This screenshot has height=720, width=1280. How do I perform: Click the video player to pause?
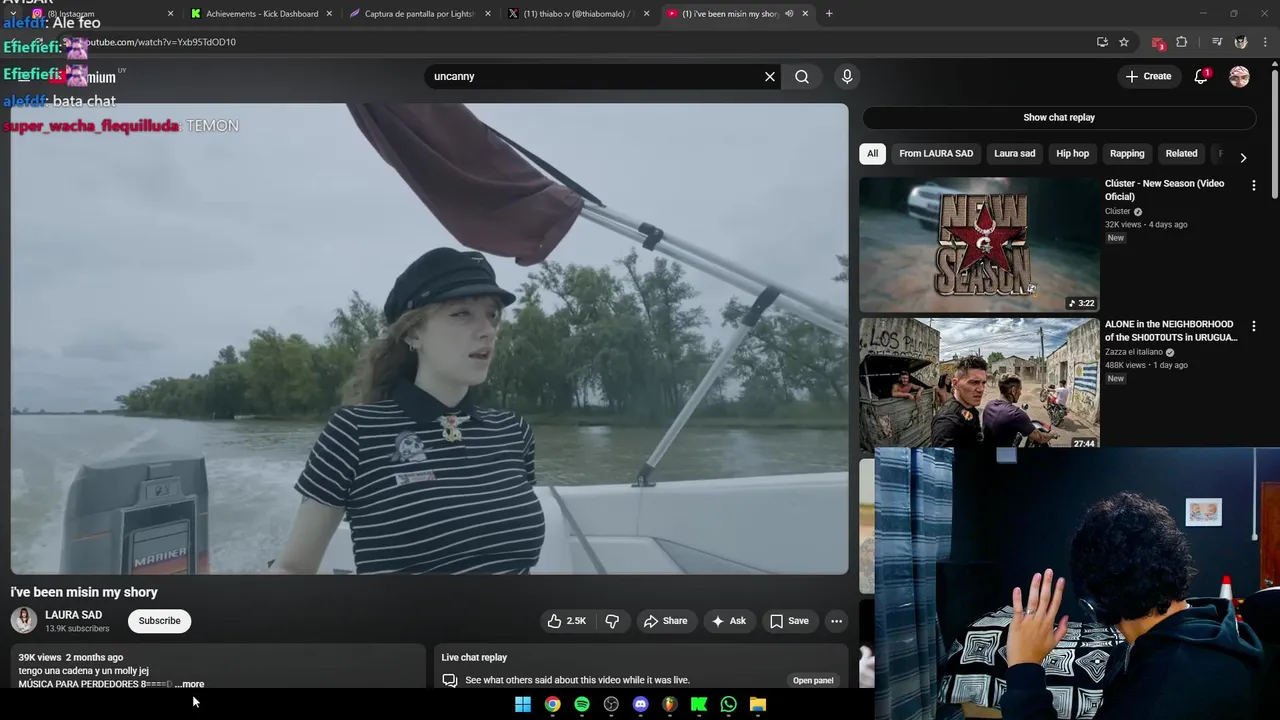point(429,339)
